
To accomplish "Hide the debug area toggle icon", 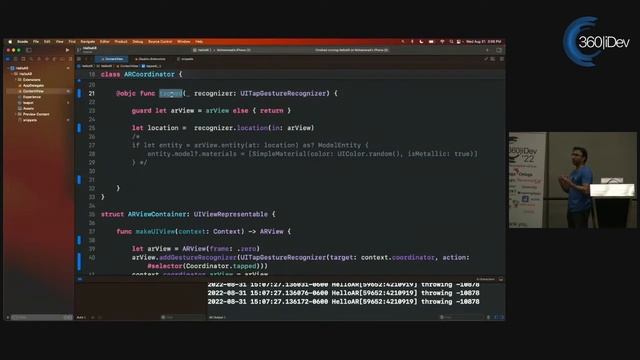I will (500, 279).
